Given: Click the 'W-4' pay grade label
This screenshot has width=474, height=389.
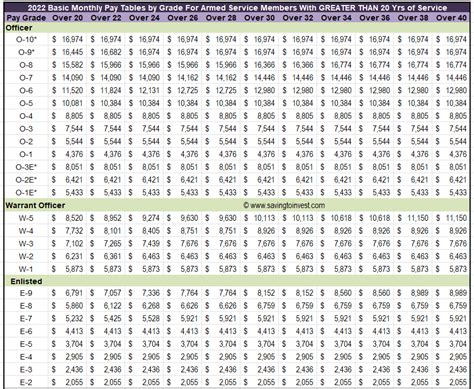Looking at the screenshot, I should [x=26, y=231].
